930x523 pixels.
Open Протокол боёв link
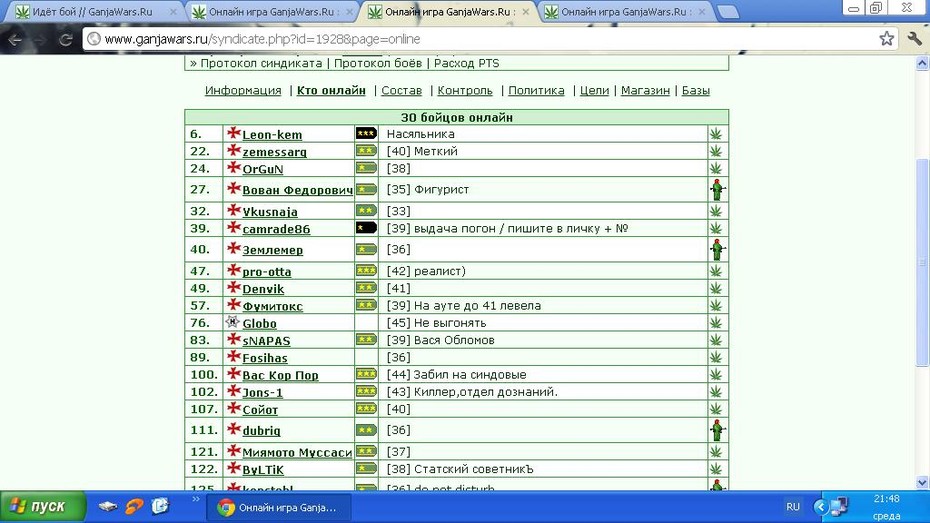pos(378,63)
